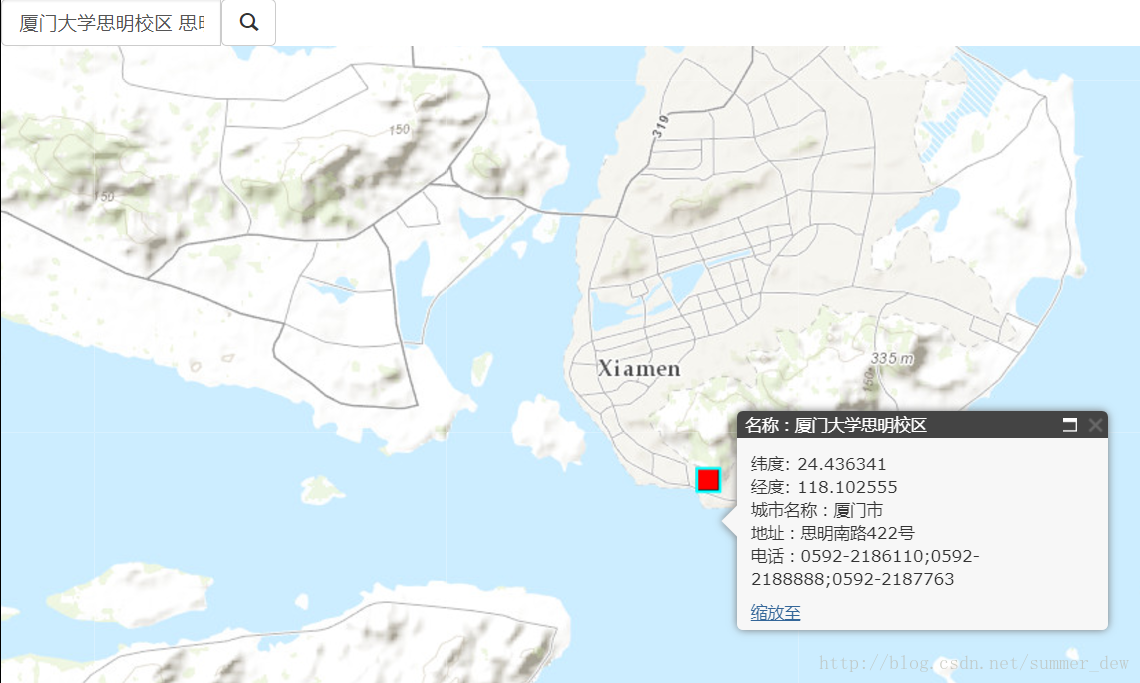Click the 319 road number label

(x=660, y=127)
